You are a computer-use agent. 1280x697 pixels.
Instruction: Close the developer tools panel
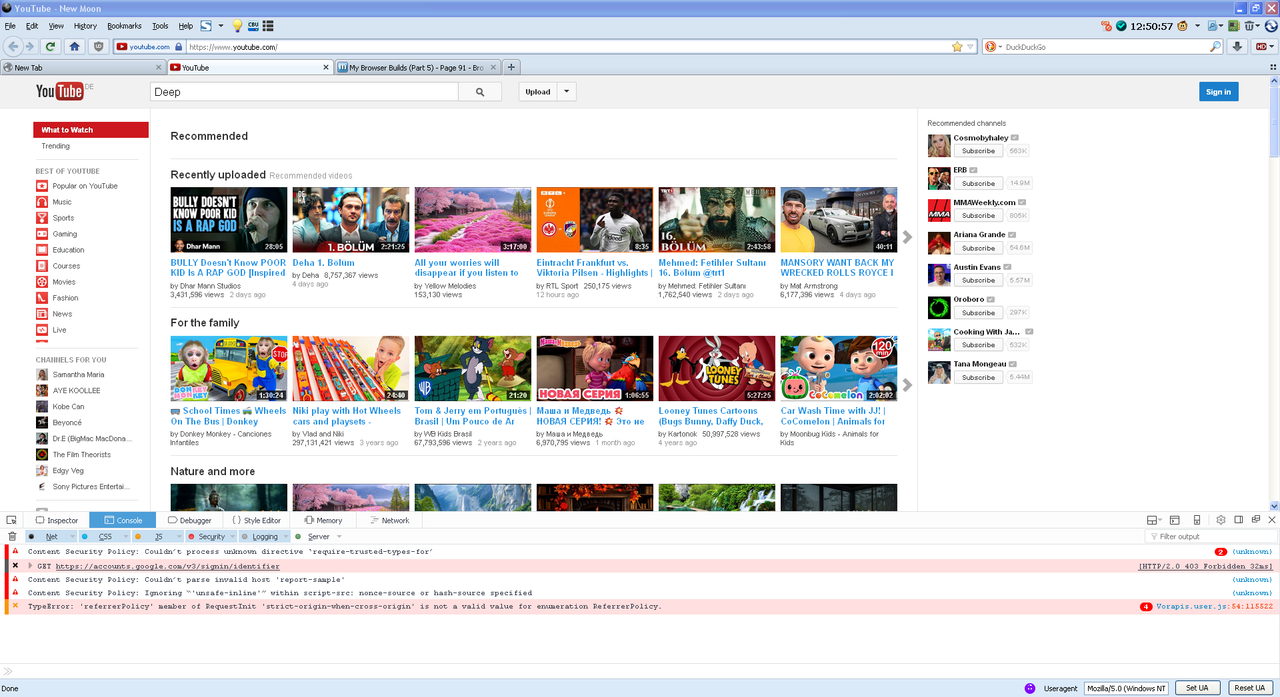(x=1272, y=520)
